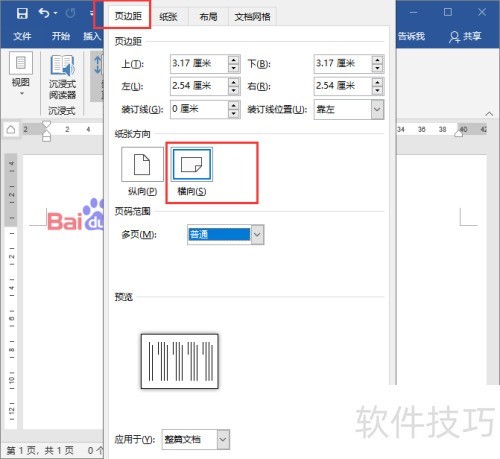
Task: Decrease bottom margin with down arrow
Action: click(377, 68)
